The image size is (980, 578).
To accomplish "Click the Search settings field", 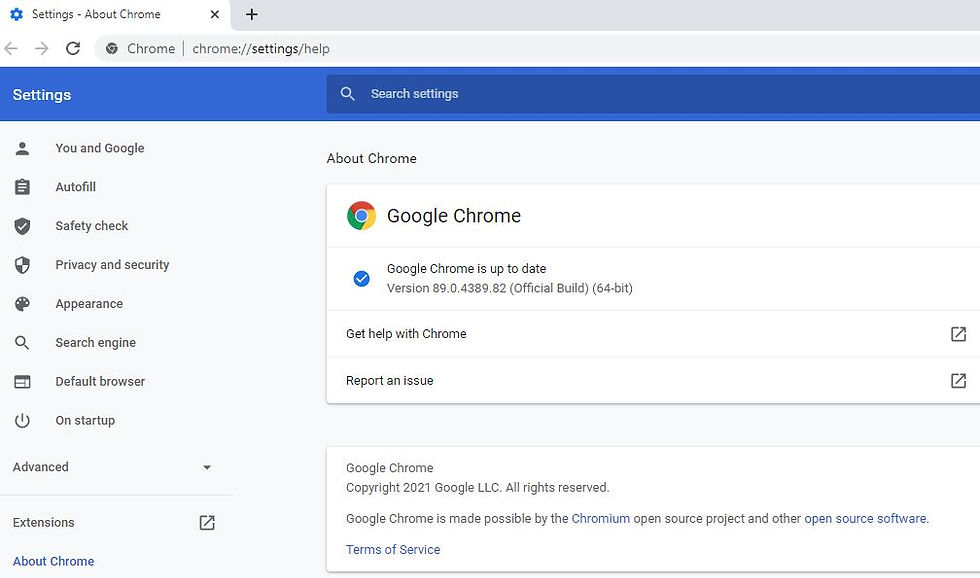I will pos(653,94).
